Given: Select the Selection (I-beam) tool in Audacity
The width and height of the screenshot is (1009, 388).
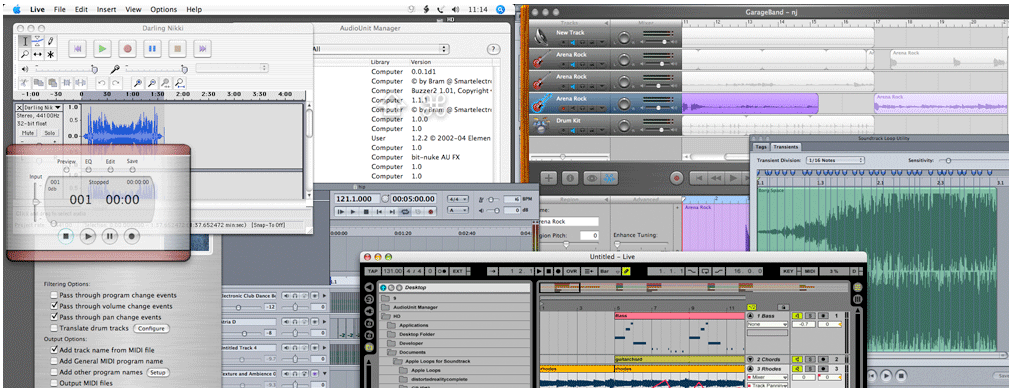Looking at the screenshot, I should click(24, 41).
